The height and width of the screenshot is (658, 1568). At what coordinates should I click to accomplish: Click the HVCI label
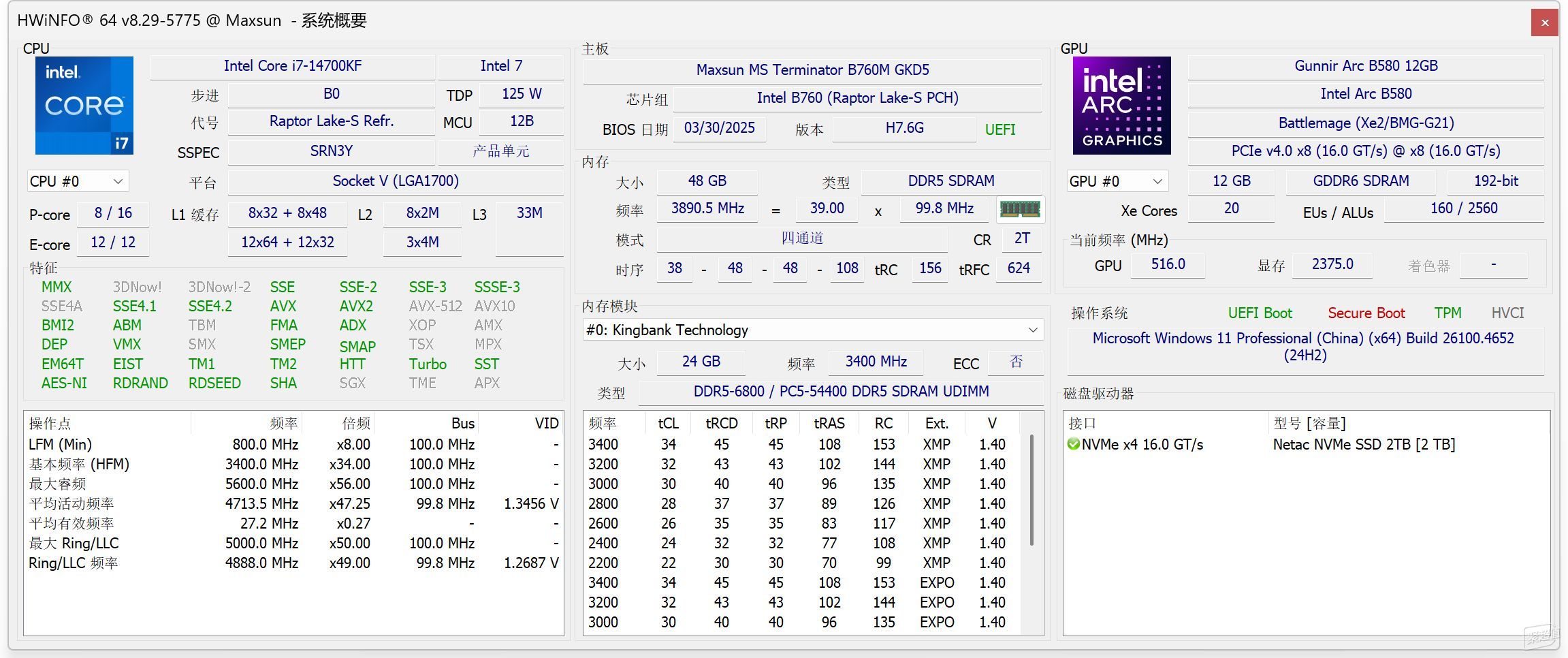1507,313
